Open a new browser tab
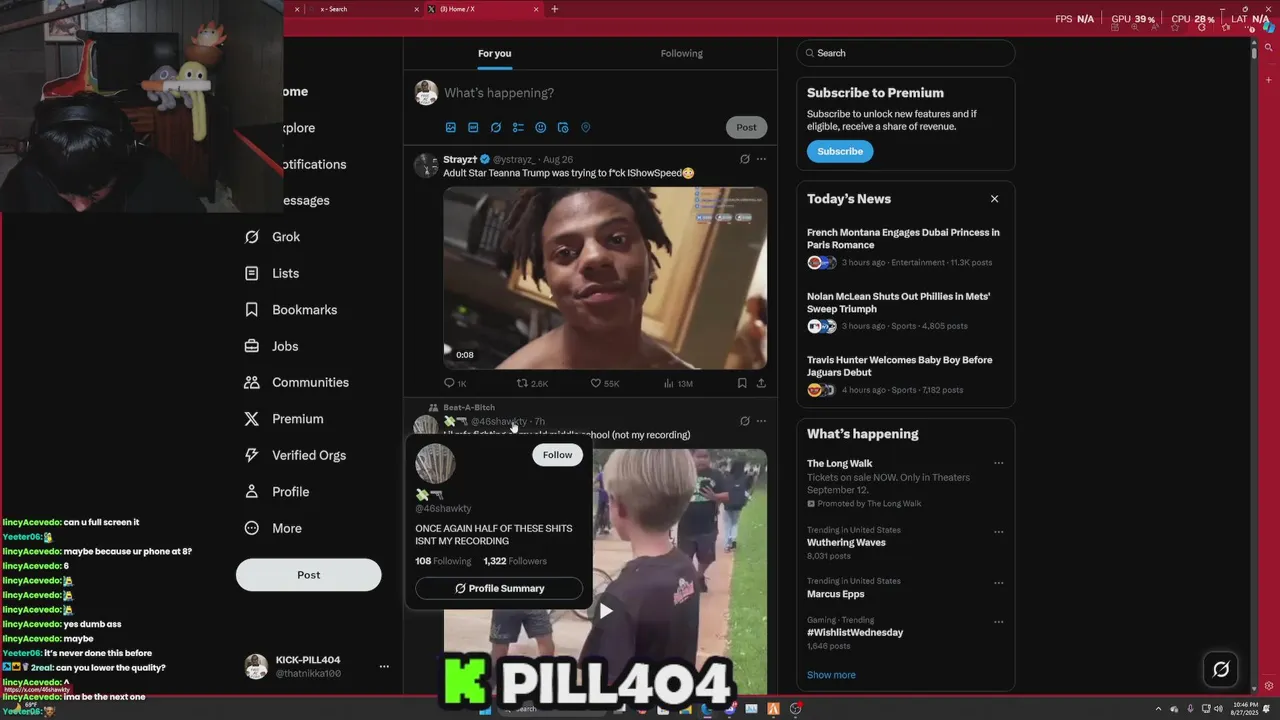Viewport: 1280px width, 720px height. [x=555, y=9]
